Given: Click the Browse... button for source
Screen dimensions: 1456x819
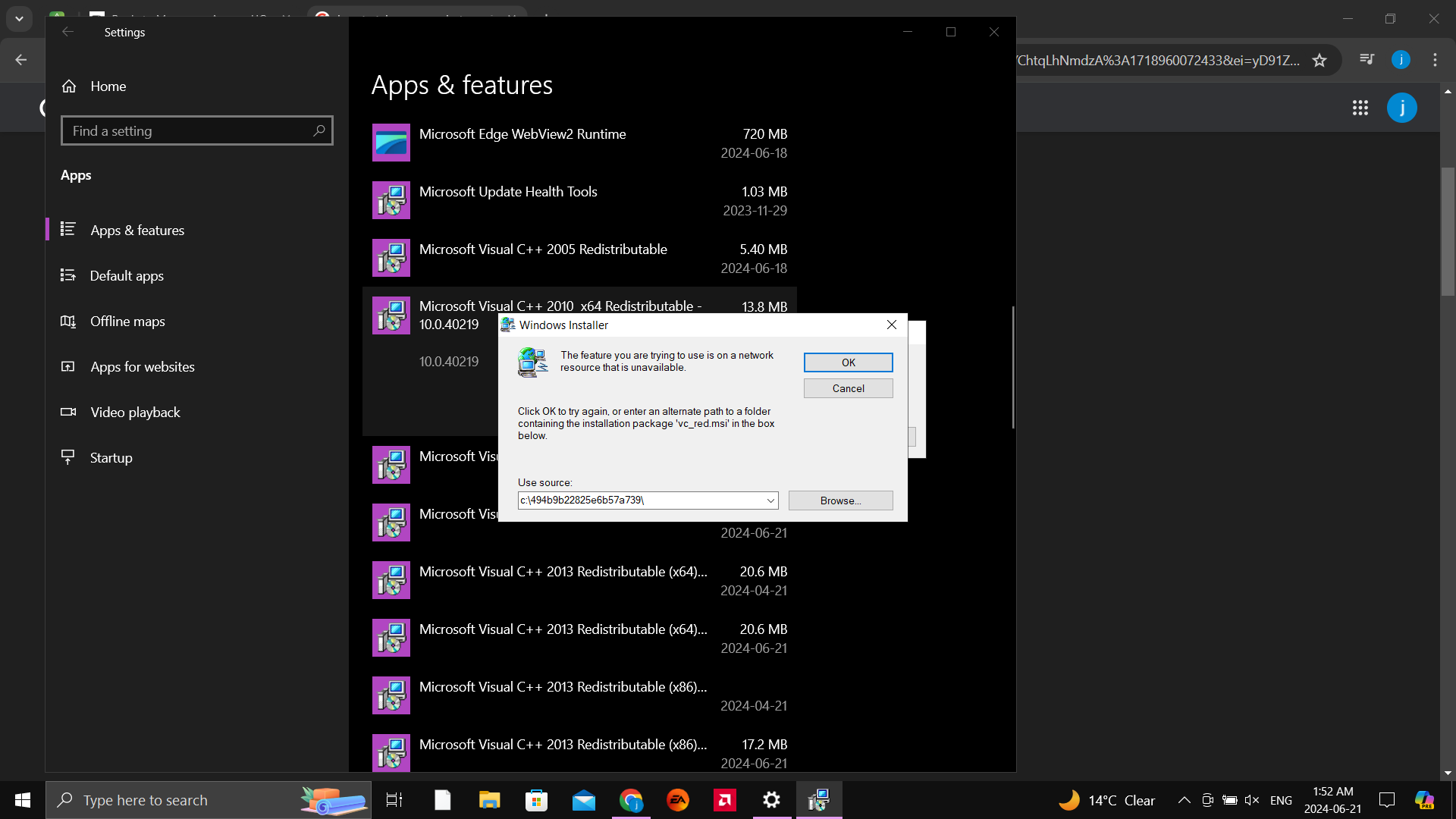Looking at the screenshot, I should pos(840,500).
